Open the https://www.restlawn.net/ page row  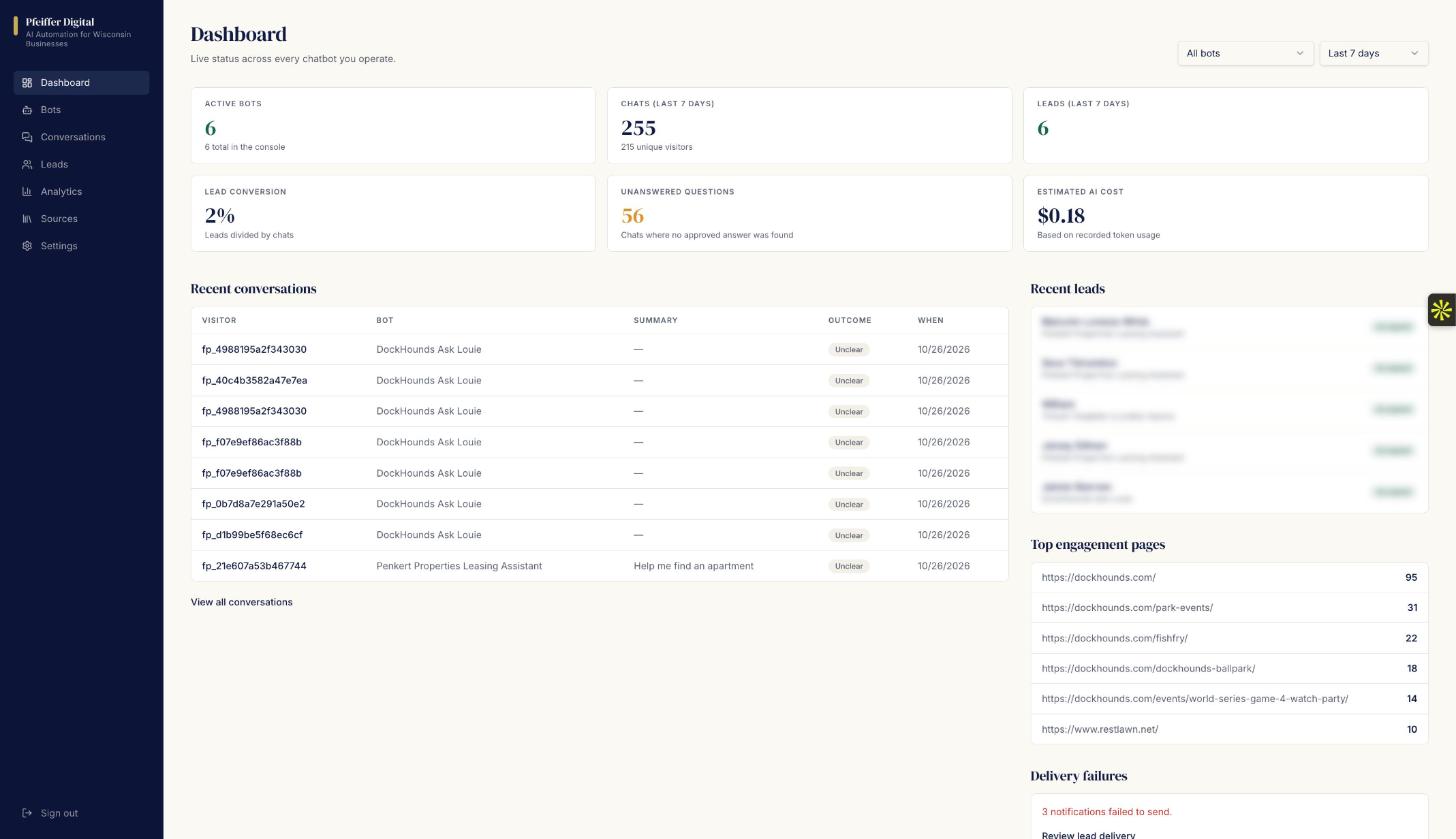click(x=1229, y=729)
